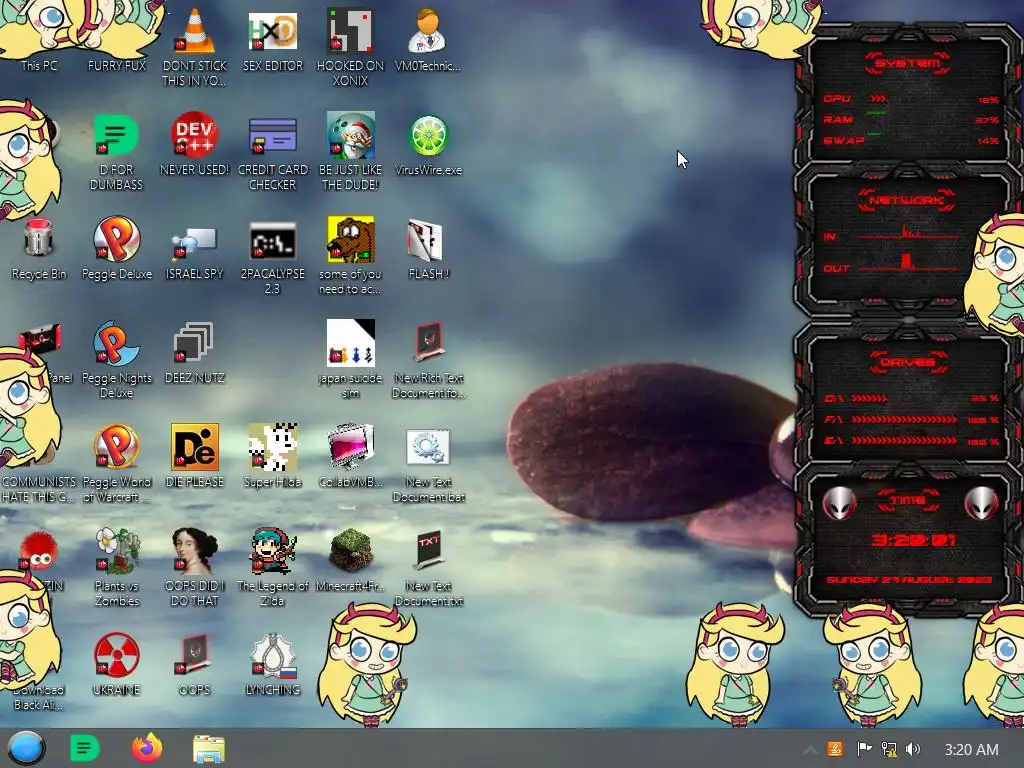Viewport: 1024px width, 768px height.
Task: Click the F:\ drive usage bar
Action: coord(911,419)
